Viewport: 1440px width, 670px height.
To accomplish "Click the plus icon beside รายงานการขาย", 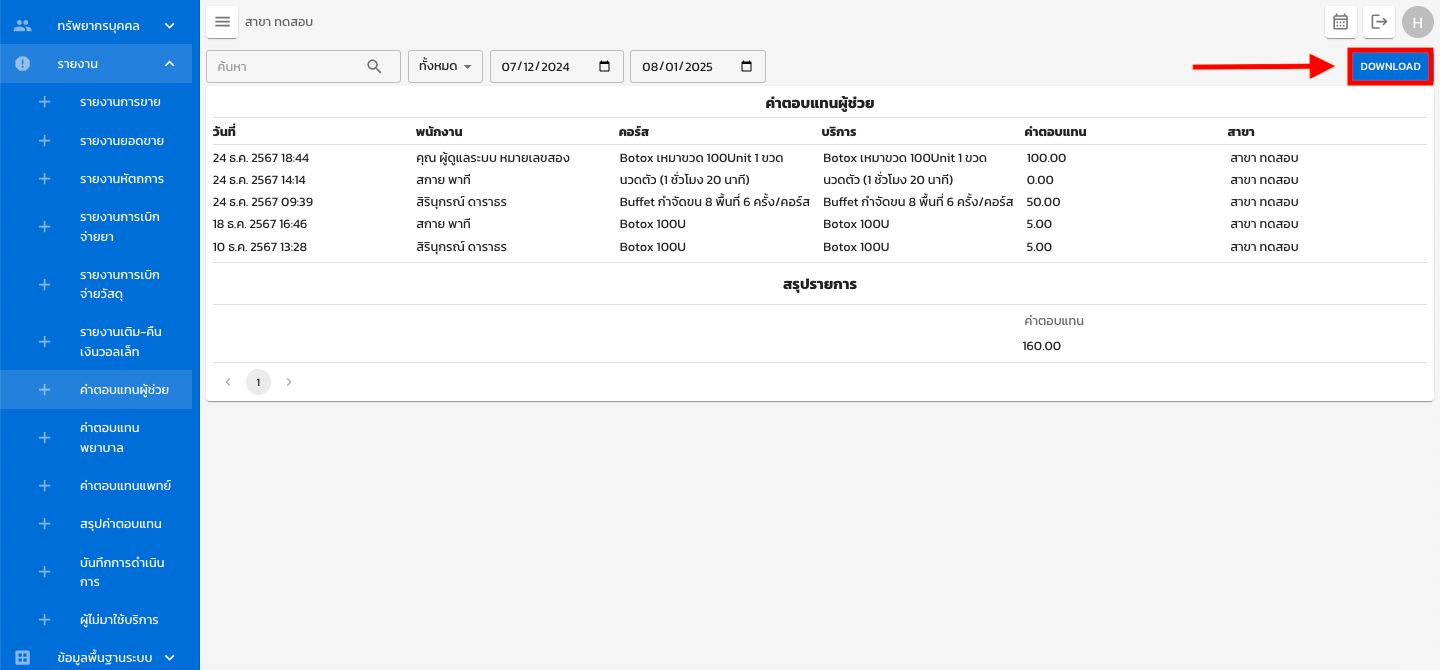I will pos(44,102).
